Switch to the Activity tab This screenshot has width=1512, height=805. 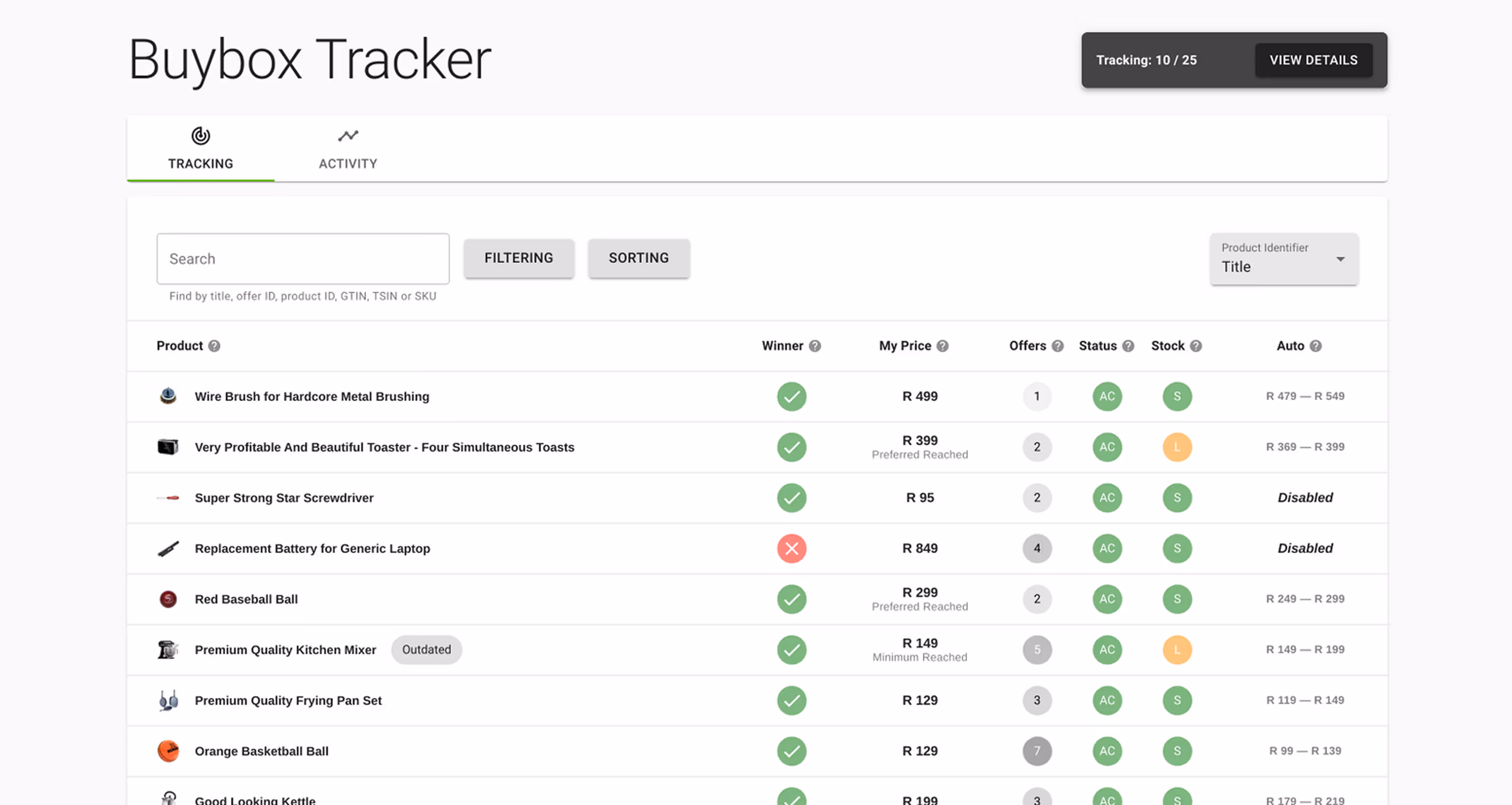347,149
